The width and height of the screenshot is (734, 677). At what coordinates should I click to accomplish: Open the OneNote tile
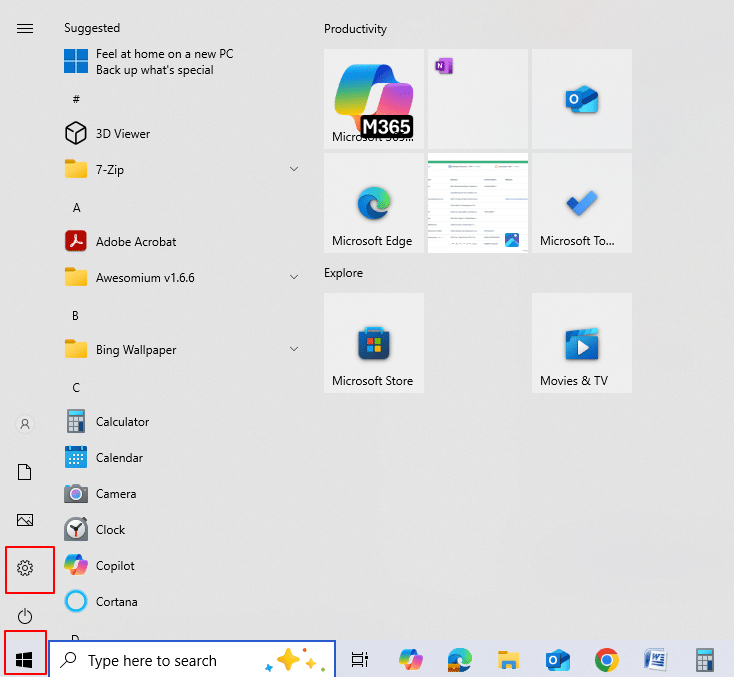477,99
